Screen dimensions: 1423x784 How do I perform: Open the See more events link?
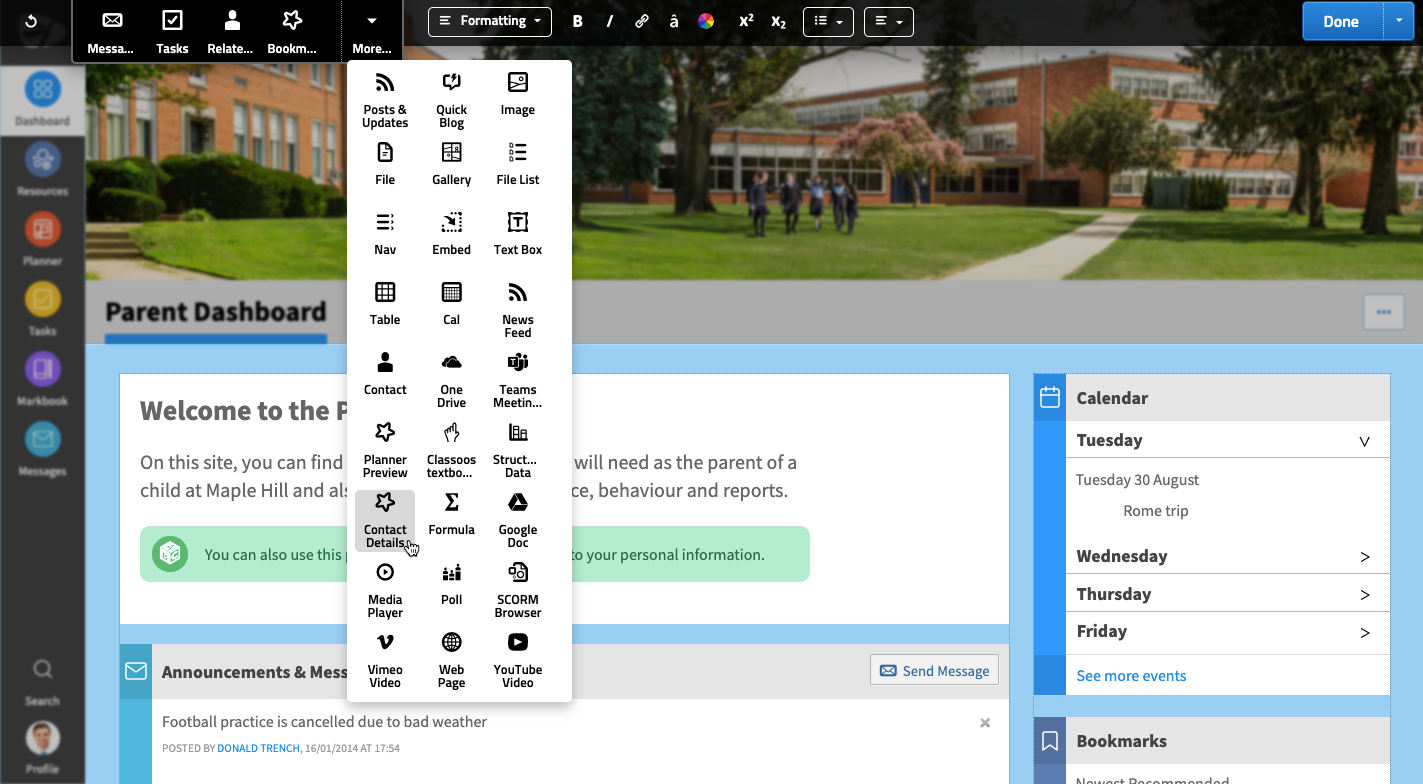tap(1131, 675)
